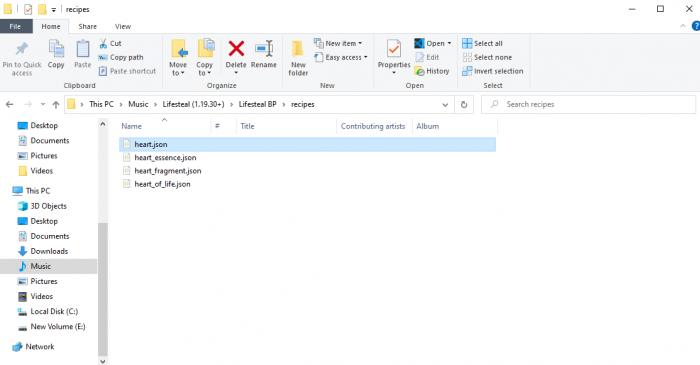Screen dimensions: 700x365
Task: Invert selection of files
Action: coord(492,71)
